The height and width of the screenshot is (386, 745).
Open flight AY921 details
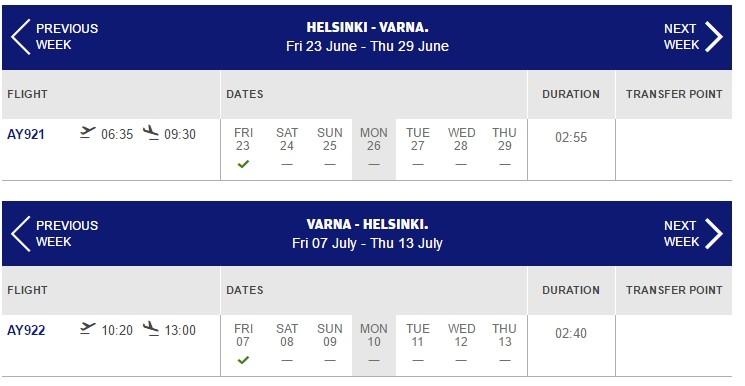[26, 135]
